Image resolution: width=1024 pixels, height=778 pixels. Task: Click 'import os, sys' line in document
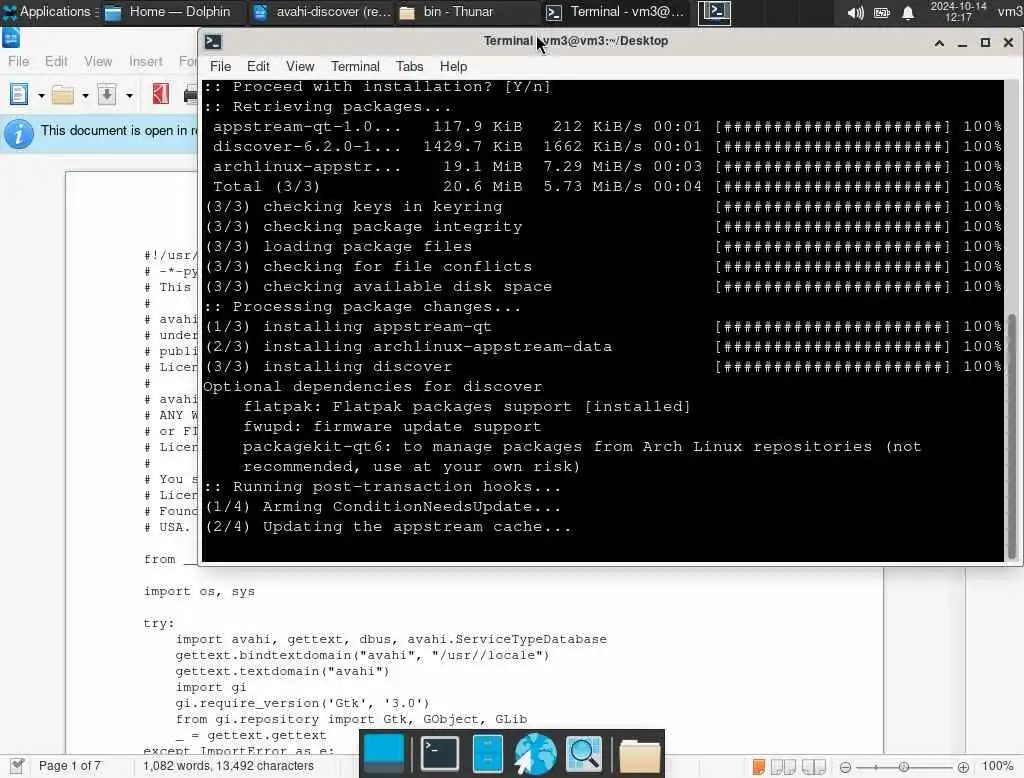coord(199,591)
